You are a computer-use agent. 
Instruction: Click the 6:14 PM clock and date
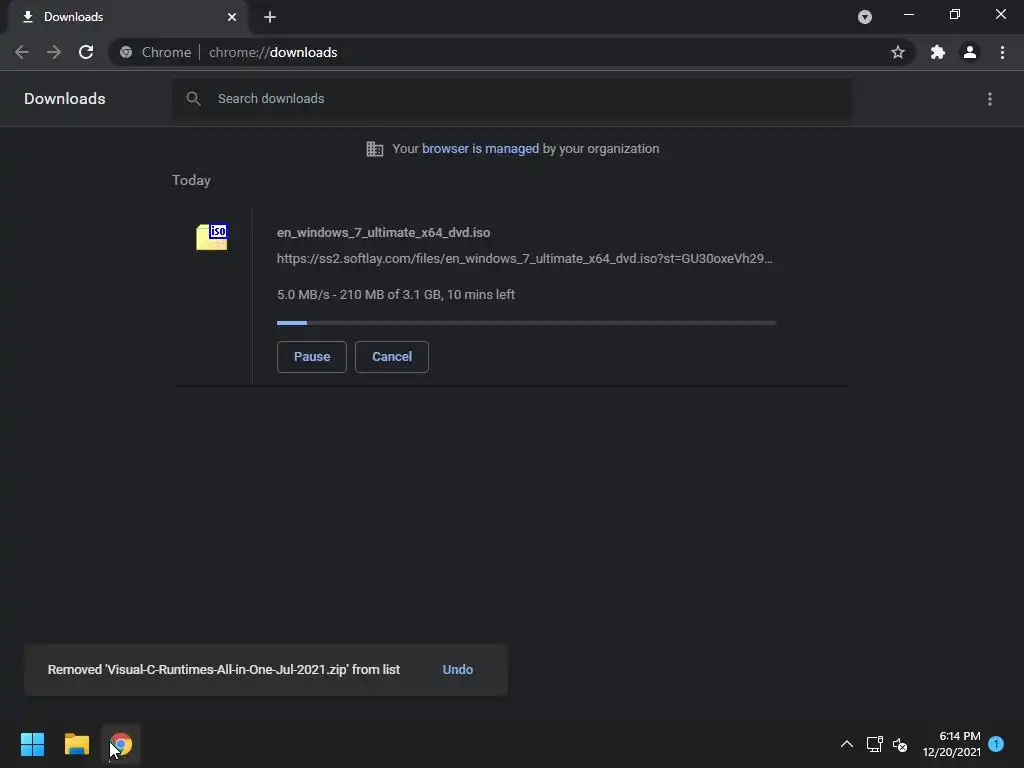pos(952,744)
